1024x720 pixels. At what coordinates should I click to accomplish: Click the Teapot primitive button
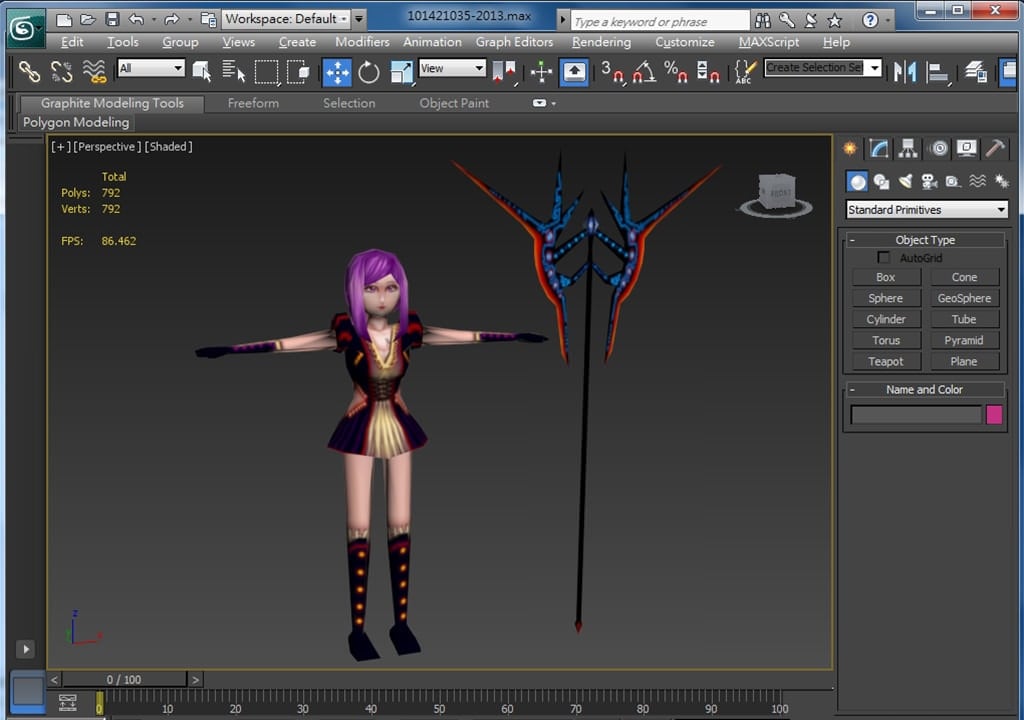[x=886, y=361]
